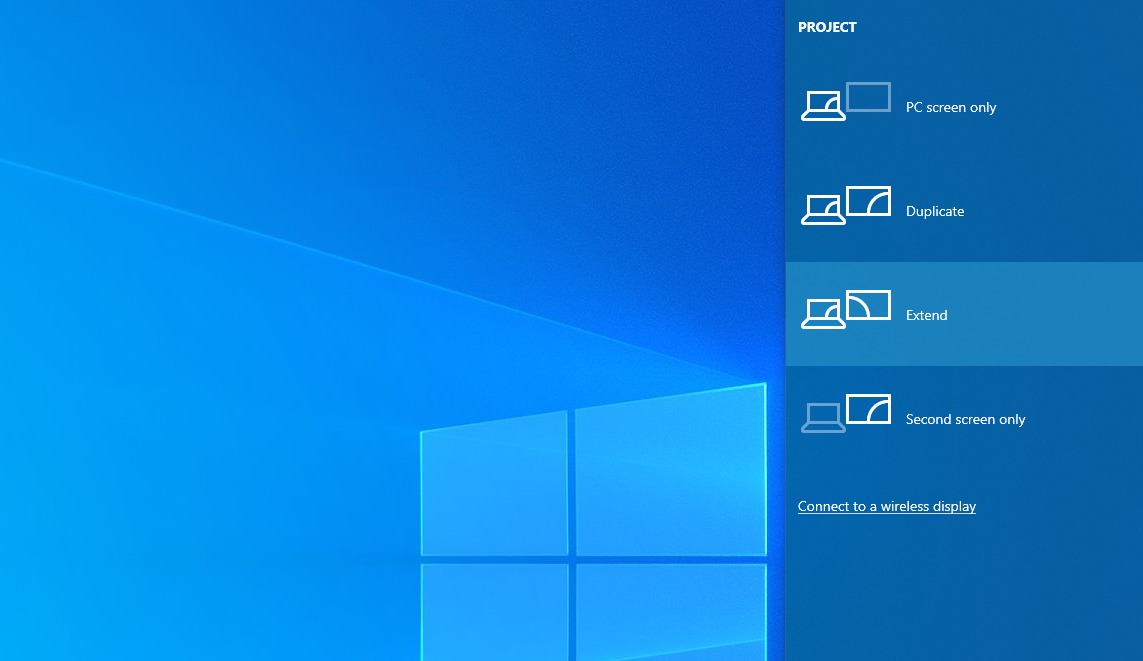Click the Windows logo lower-left pane on wallpaper
The width and height of the screenshot is (1143, 661).
(494, 610)
